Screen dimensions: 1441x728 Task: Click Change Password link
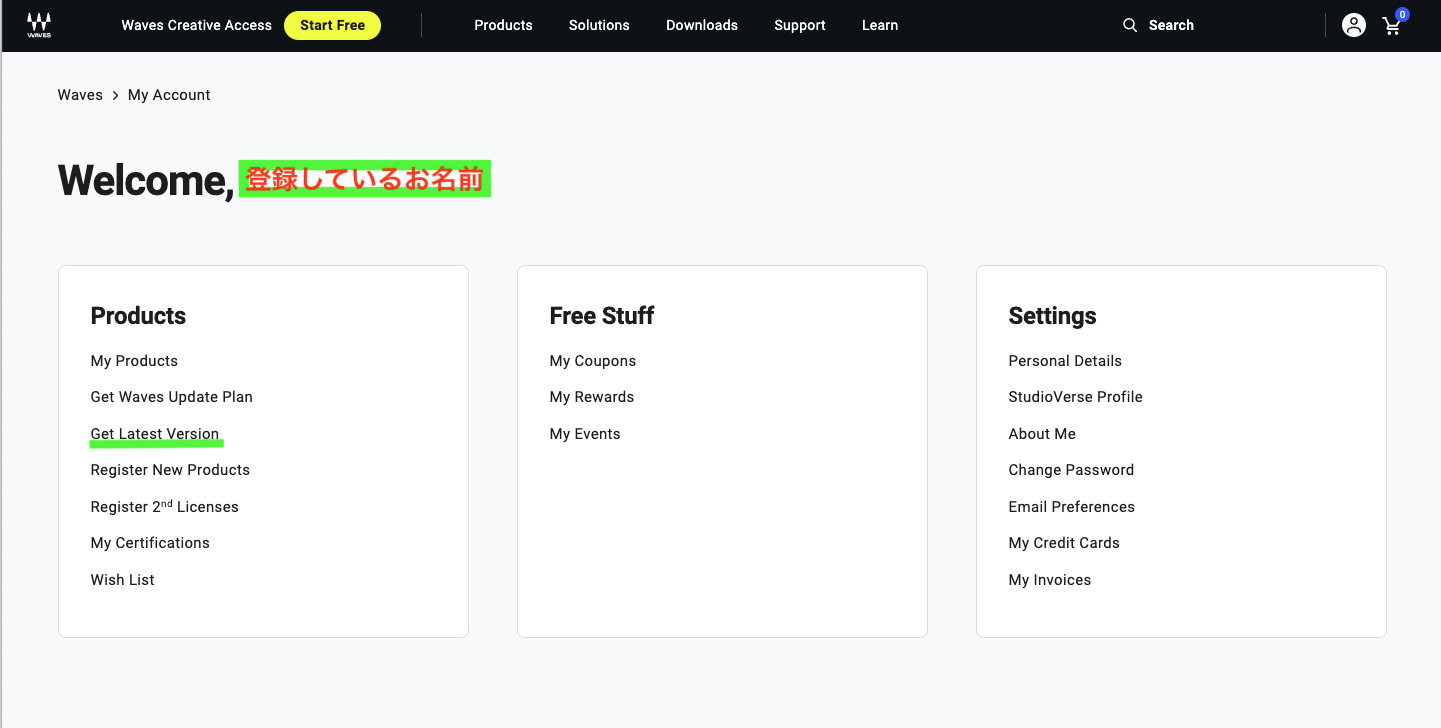tap(1071, 470)
